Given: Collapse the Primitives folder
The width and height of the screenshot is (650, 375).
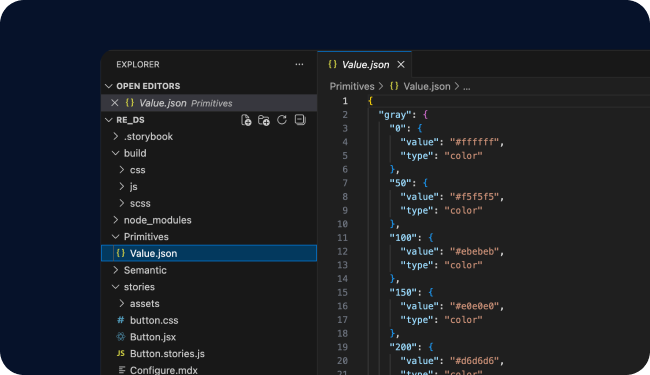Looking at the screenshot, I should 116,237.
